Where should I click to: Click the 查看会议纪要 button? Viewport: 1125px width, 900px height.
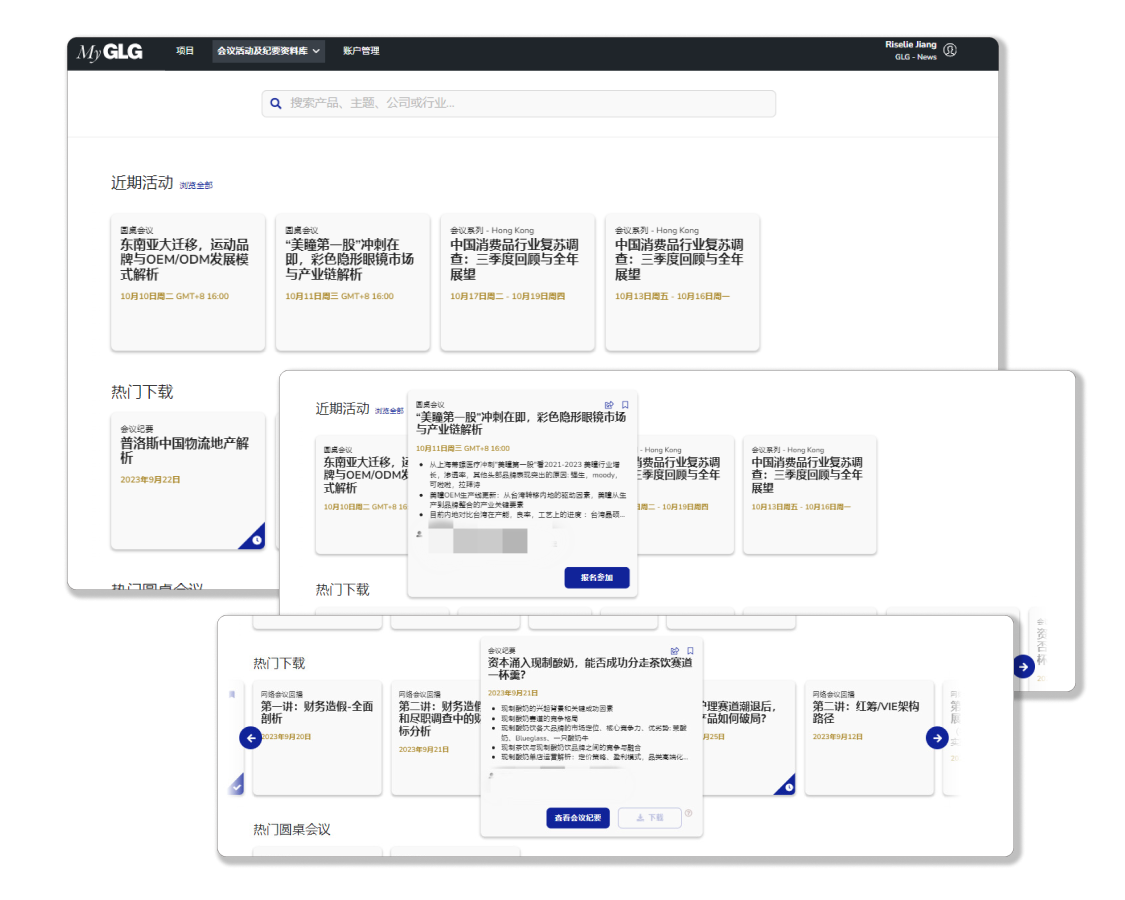[578, 818]
